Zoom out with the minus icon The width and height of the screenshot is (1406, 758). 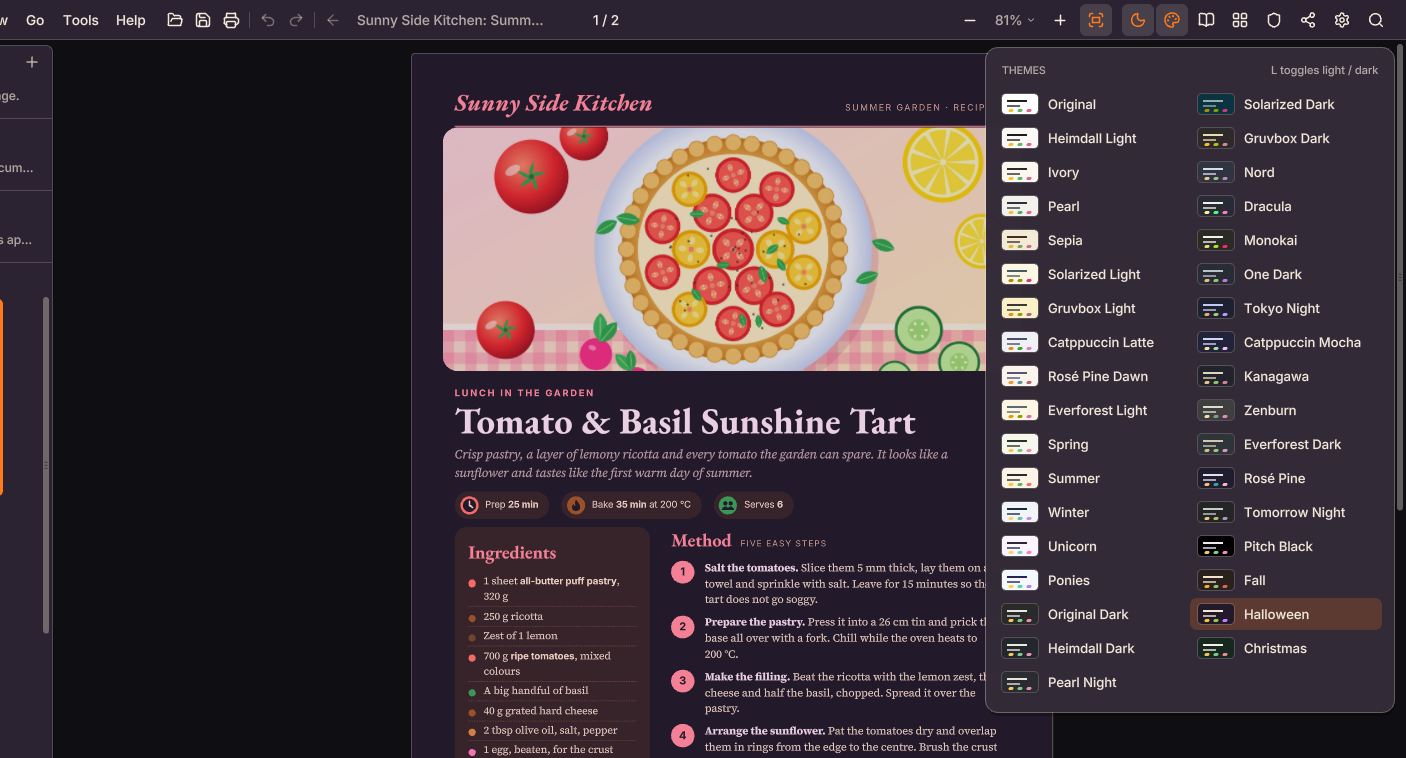pos(970,20)
